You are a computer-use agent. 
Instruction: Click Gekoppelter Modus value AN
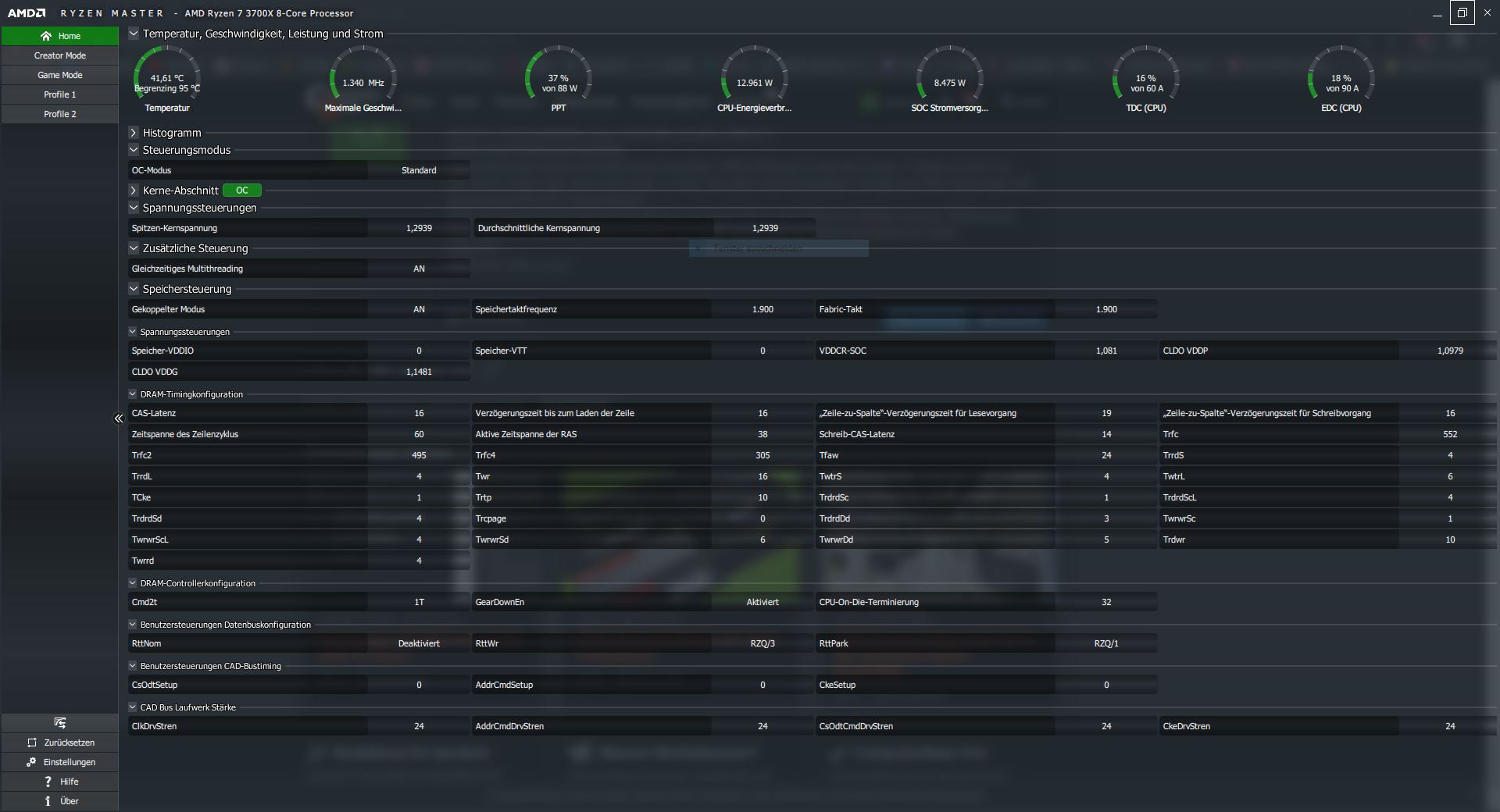pos(419,309)
